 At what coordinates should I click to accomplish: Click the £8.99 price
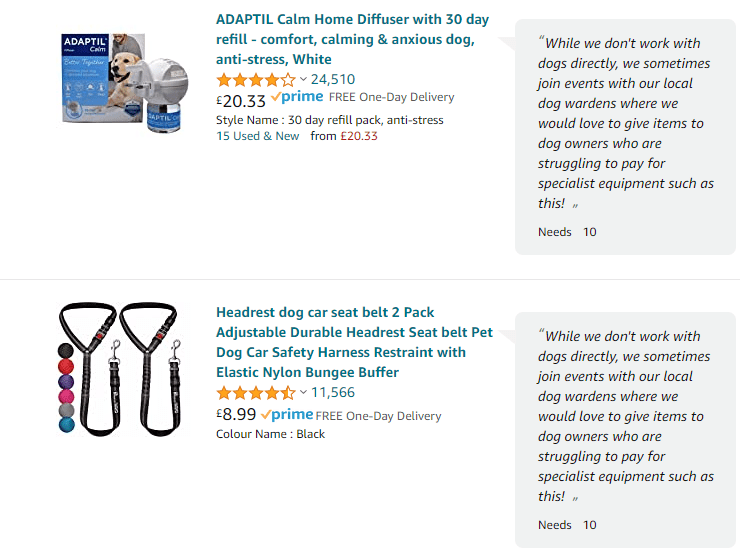click(235, 415)
